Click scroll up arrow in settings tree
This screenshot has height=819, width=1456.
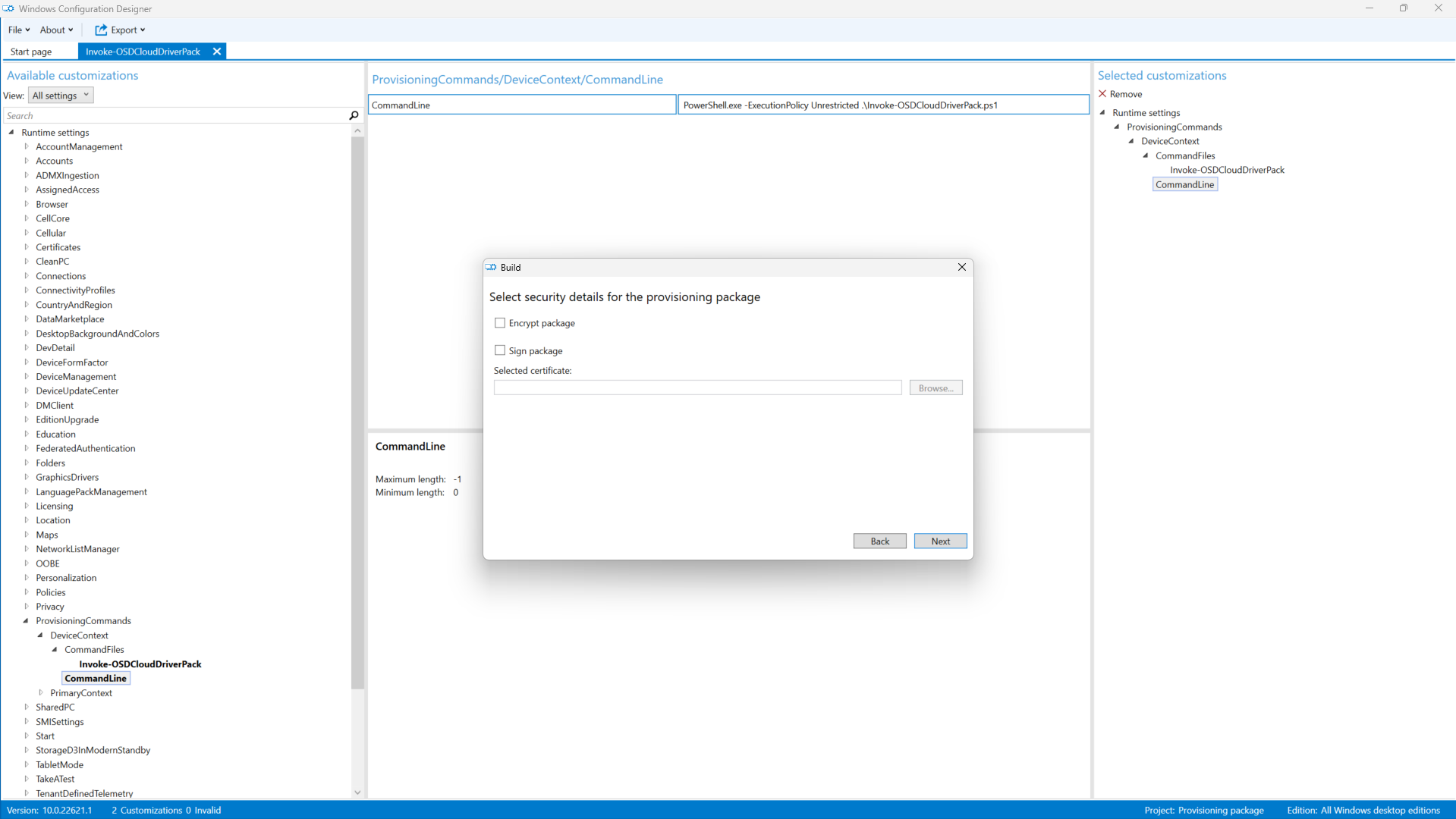coord(357,131)
